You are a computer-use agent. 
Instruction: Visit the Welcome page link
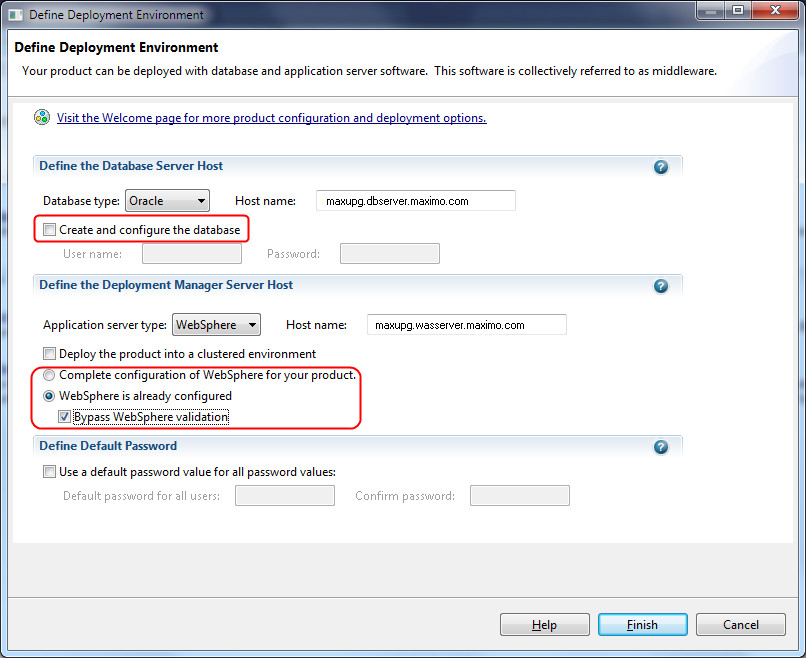(271, 118)
